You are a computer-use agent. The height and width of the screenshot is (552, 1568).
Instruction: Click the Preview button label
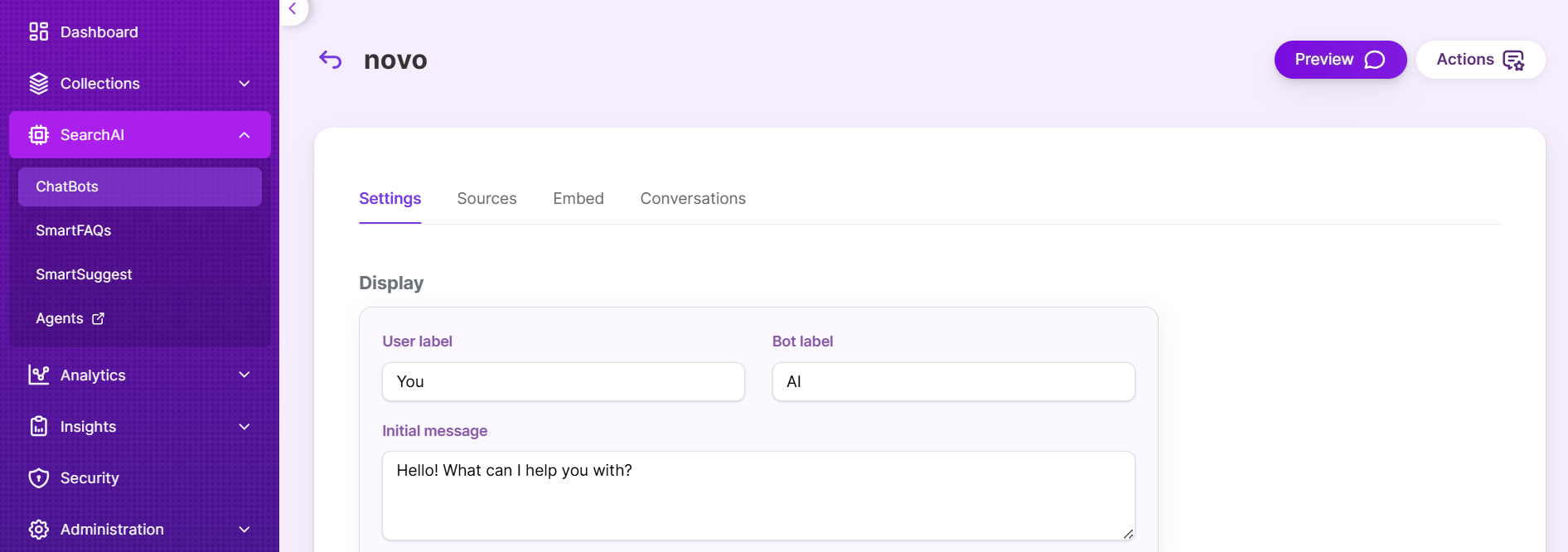click(x=1324, y=60)
